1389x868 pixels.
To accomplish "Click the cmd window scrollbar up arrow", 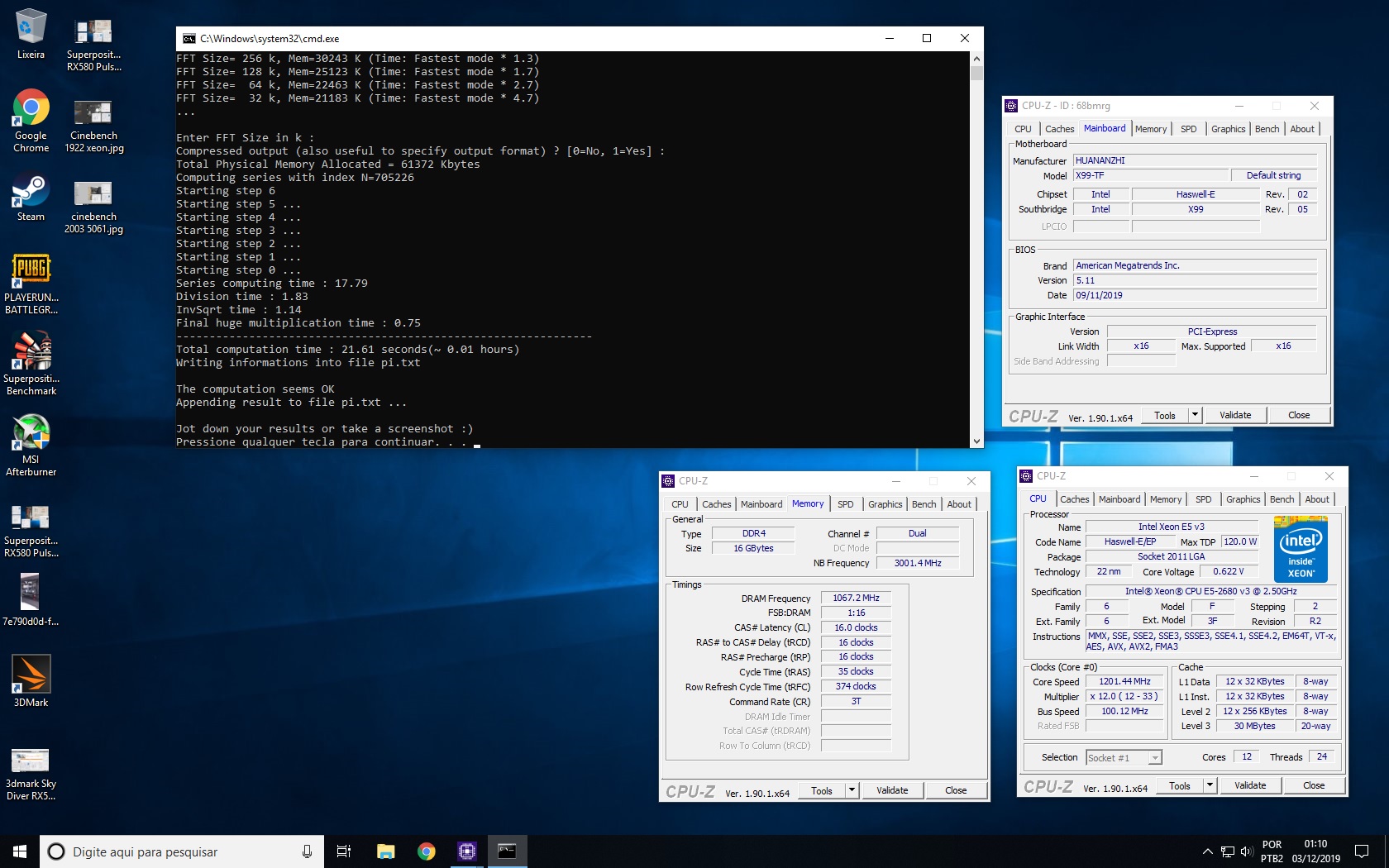I will [x=976, y=59].
